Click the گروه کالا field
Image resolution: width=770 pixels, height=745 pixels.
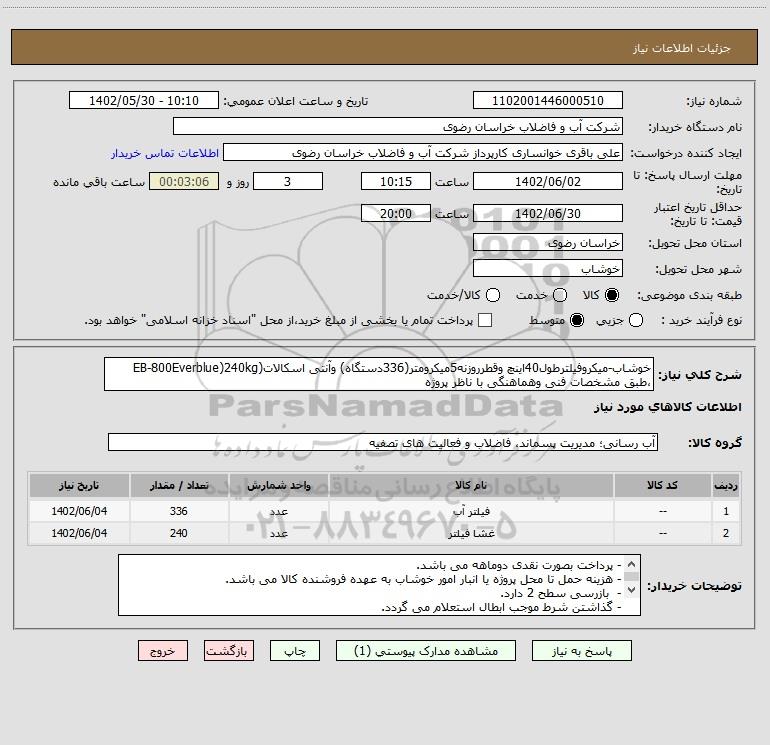pos(383,442)
